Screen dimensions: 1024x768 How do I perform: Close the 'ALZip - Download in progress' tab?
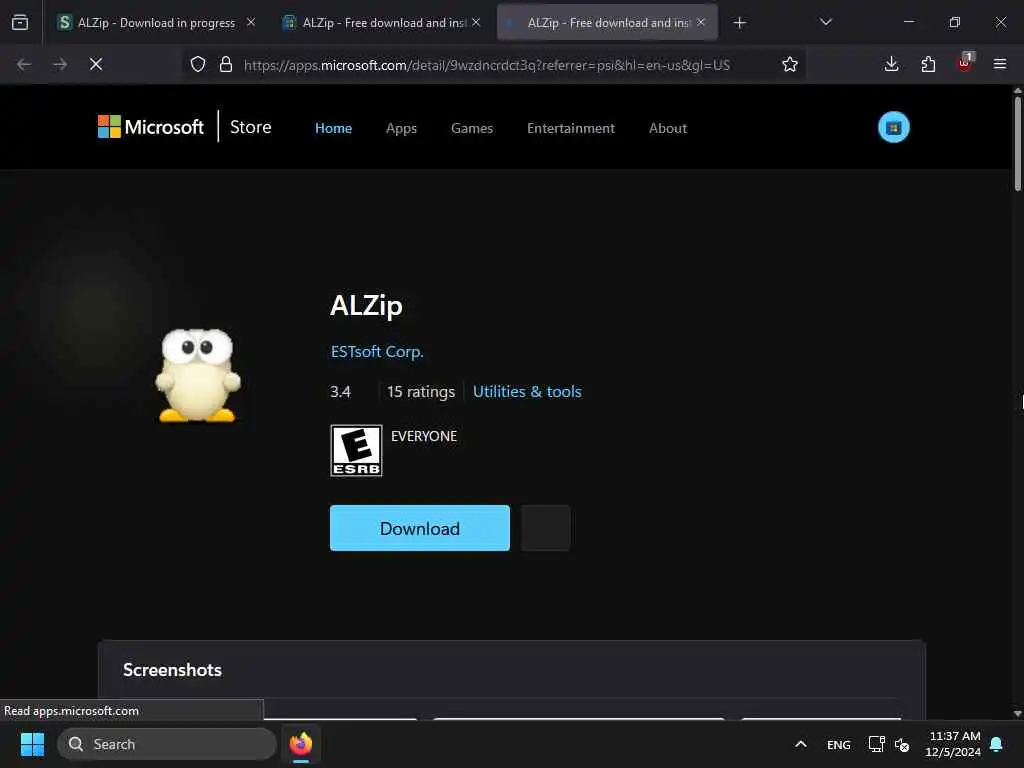pyautogui.click(x=251, y=22)
